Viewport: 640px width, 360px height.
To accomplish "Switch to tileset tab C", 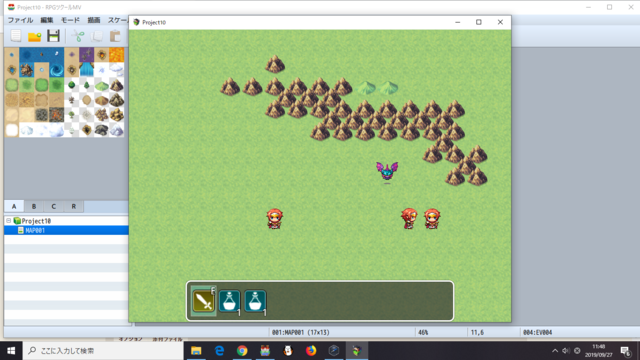I will (x=53, y=206).
